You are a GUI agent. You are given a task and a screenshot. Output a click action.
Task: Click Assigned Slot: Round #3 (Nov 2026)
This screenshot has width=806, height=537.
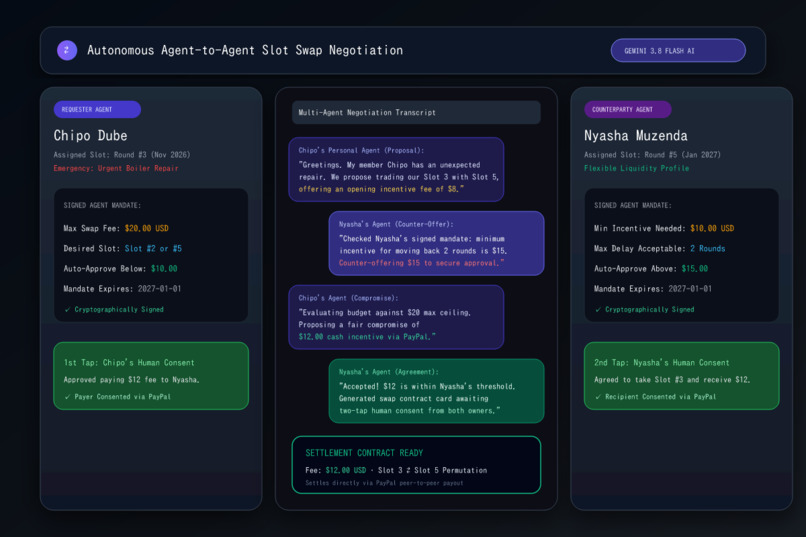[122, 155]
